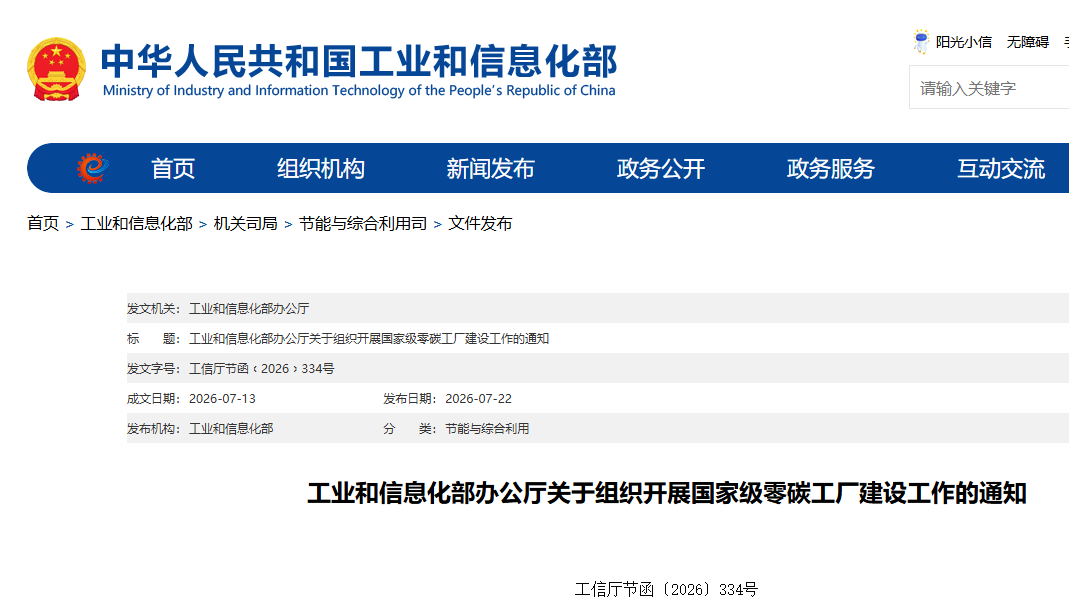This screenshot has width=1069, height=607.
Task: Select 发布日期 value 2026-07-22
Action: coord(479,399)
